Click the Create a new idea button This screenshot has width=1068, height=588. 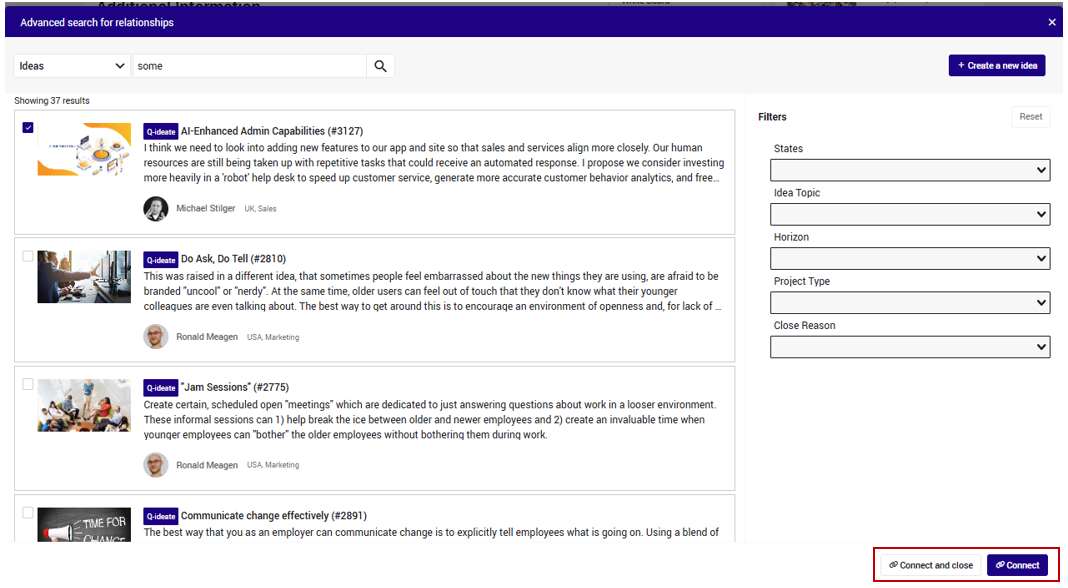(996, 65)
